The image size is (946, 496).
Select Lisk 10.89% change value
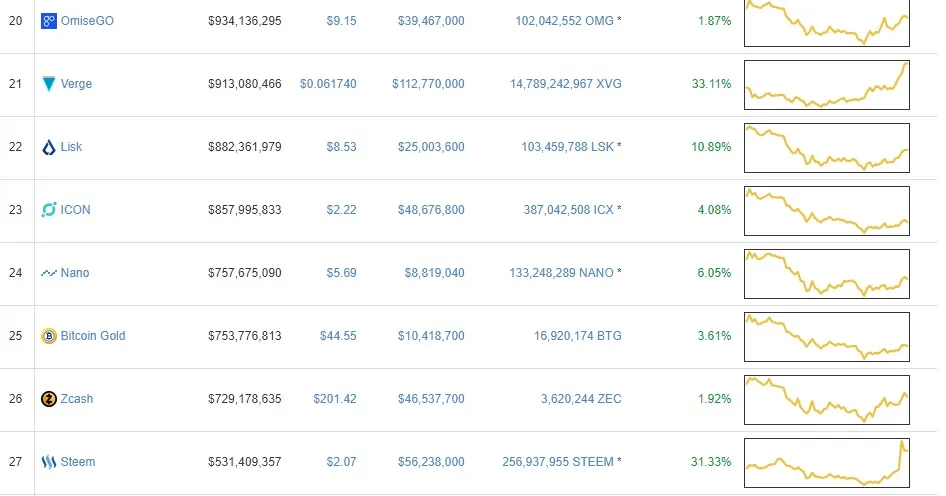(711, 147)
